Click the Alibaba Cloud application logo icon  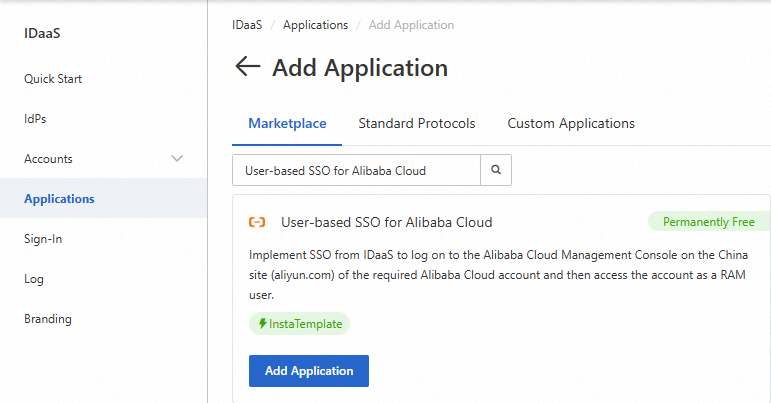pos(257,222)
